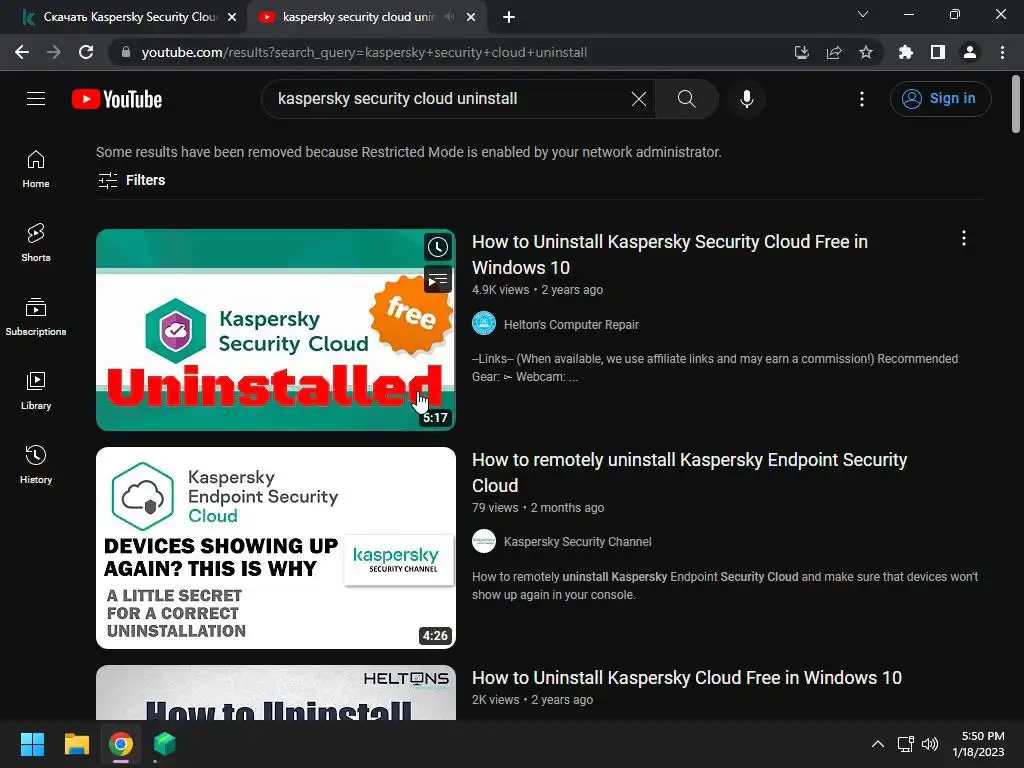Play the Kaspersky Endpoint Security Cloud thumbnail

(276, 548)
